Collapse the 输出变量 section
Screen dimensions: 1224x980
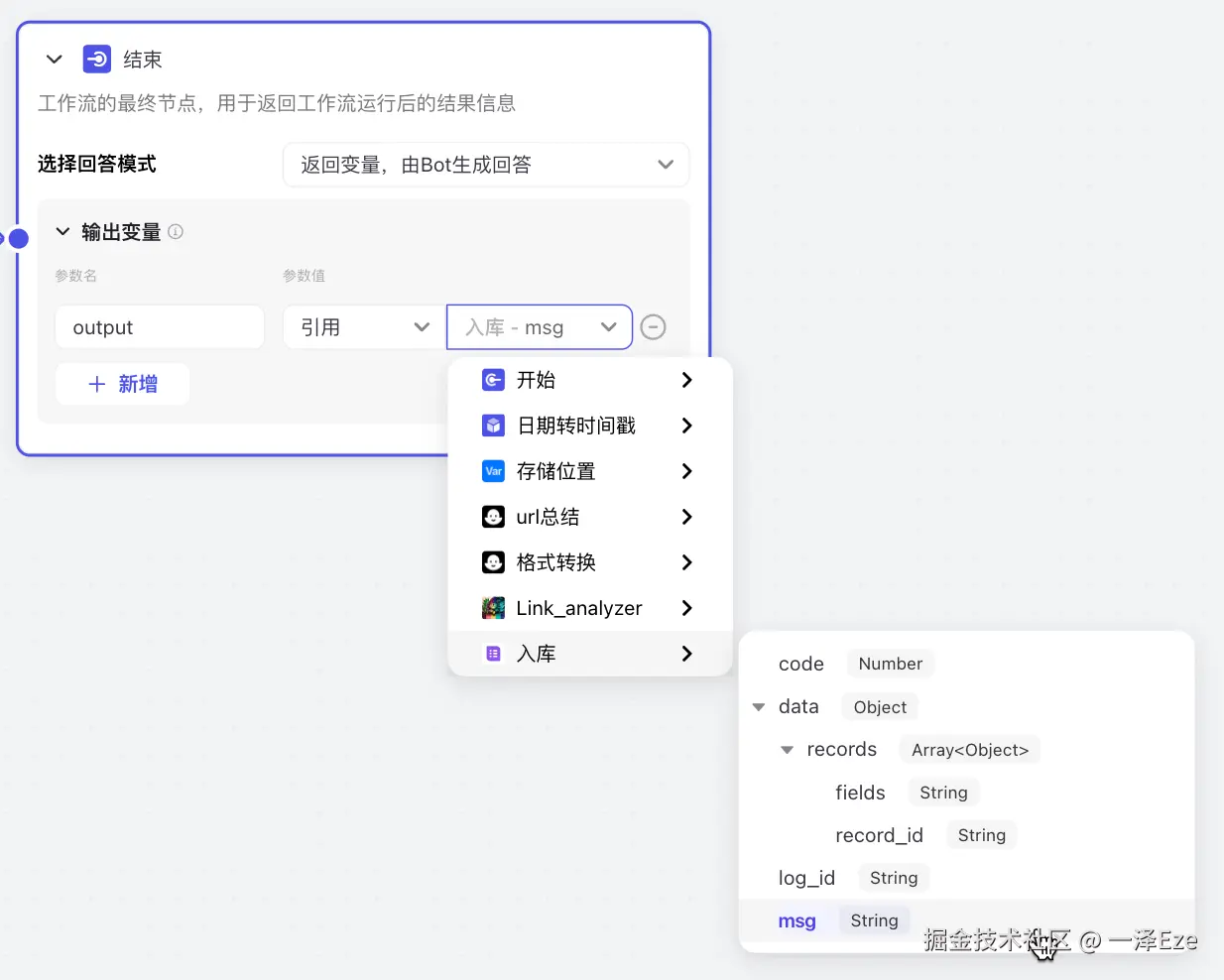pos(62,232)
